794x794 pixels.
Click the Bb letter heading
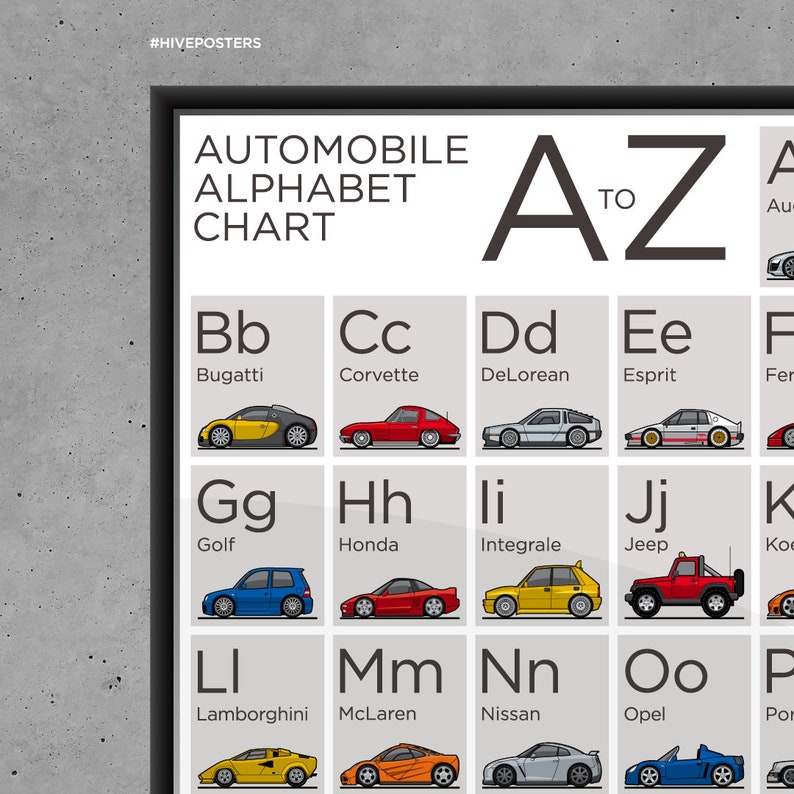(x=232, y=332)
